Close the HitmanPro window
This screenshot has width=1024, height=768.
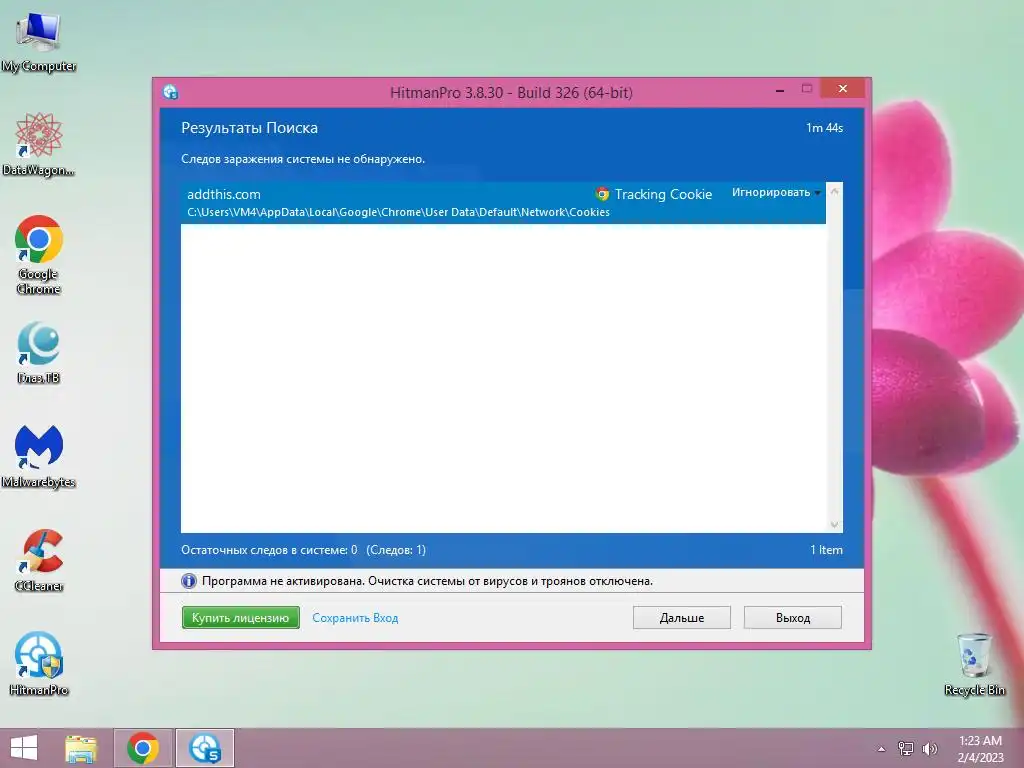(x=842, y=88)
